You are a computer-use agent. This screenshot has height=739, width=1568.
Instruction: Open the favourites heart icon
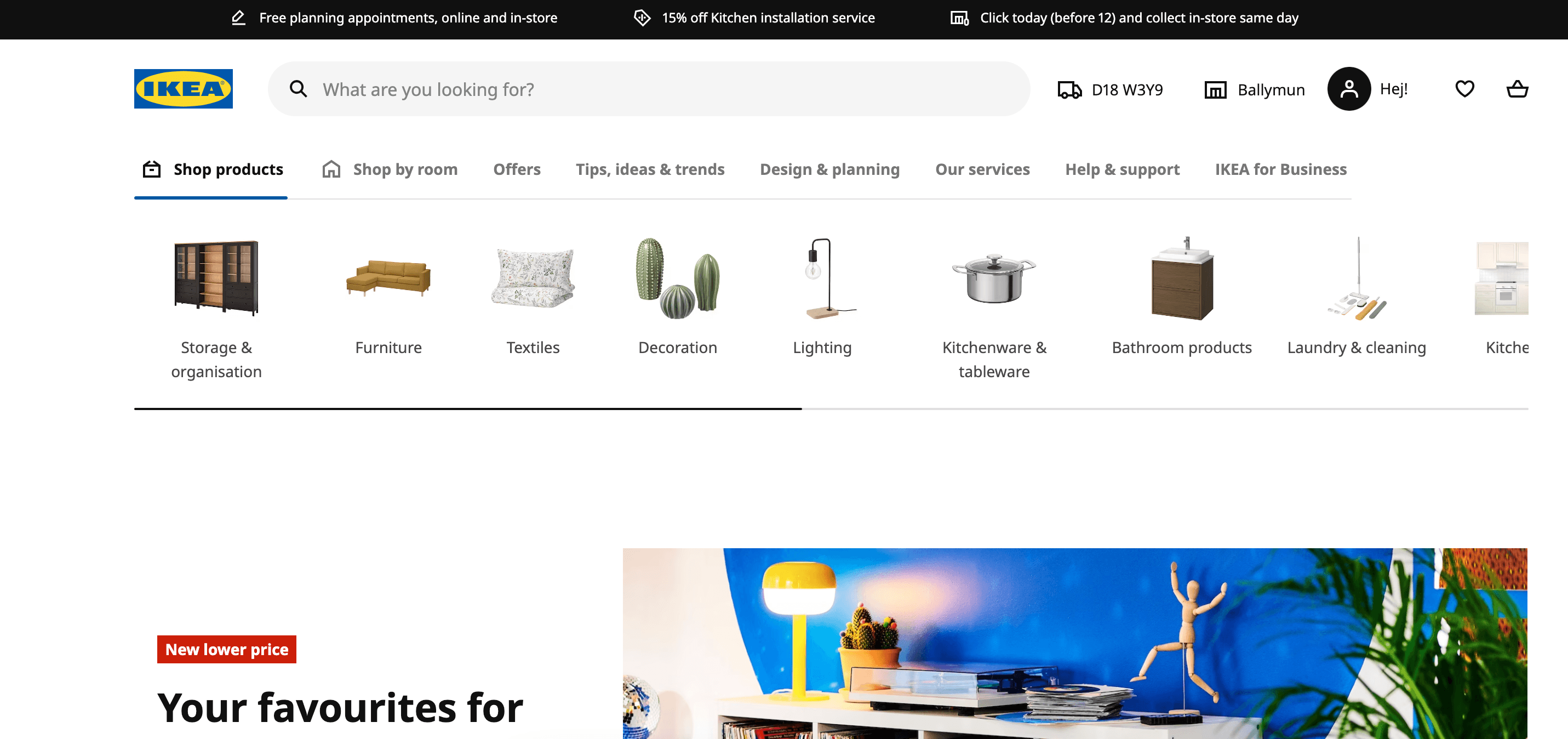click(x=1464, y=89)
